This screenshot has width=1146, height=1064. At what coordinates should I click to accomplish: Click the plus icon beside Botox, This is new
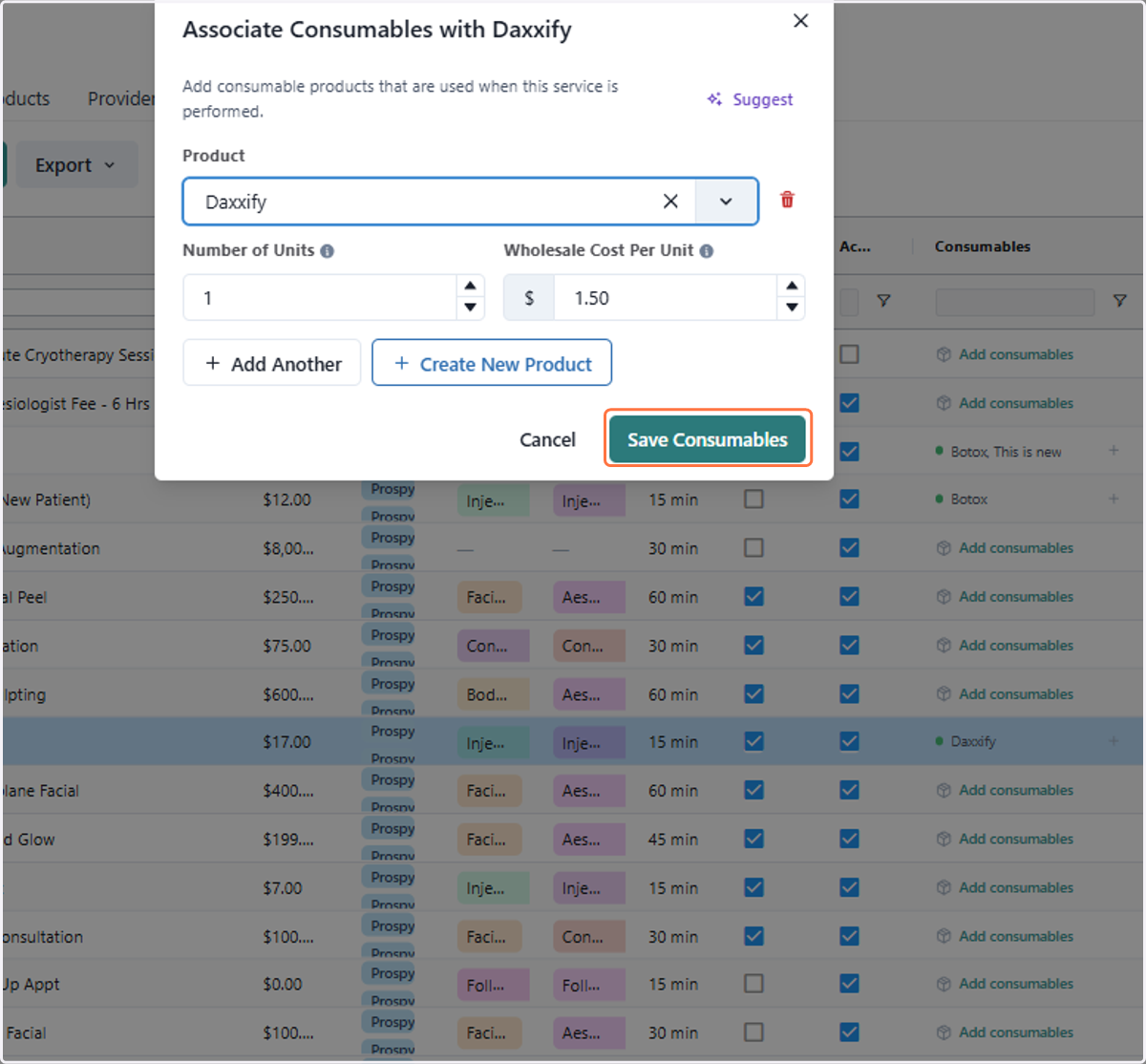click(1114, 450)
